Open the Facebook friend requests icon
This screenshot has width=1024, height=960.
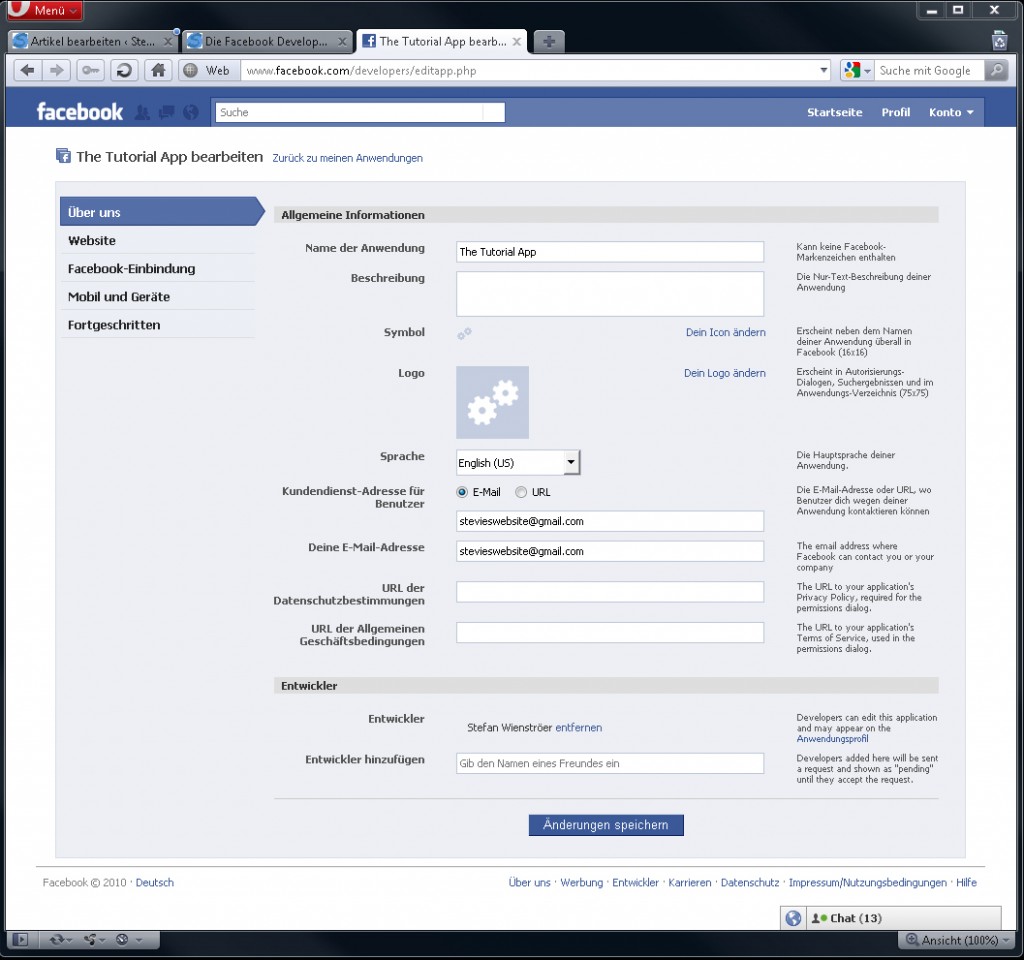142,112
